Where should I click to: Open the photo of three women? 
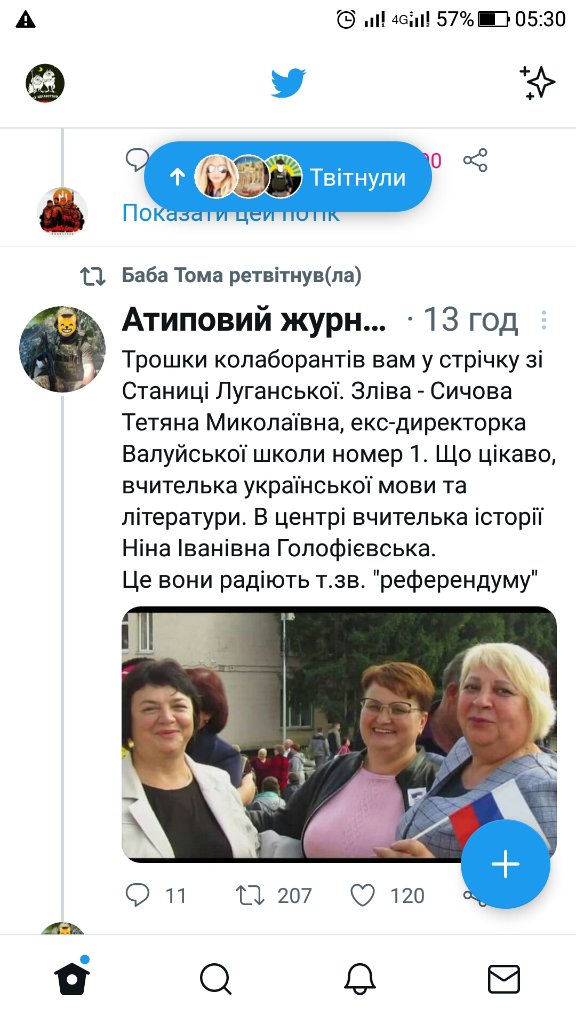coord(339,734)
